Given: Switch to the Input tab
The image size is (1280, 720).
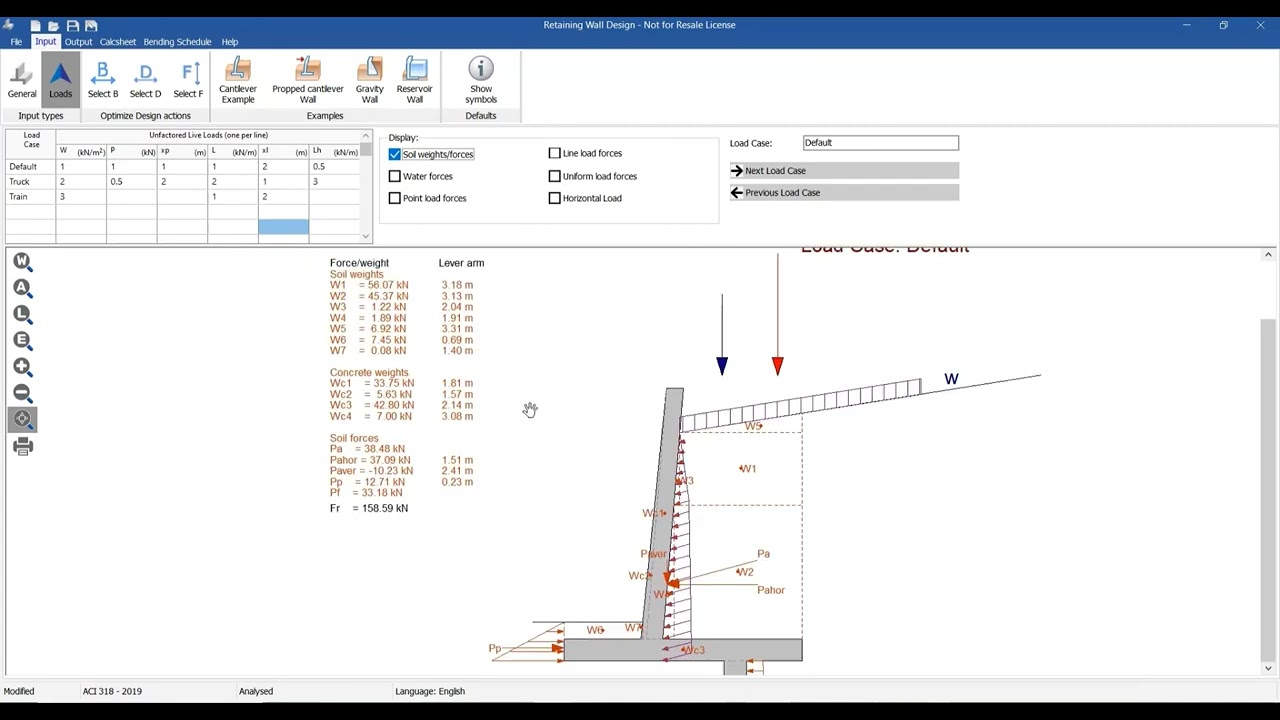Looking at the screenshot, I should tap(46, 42).
